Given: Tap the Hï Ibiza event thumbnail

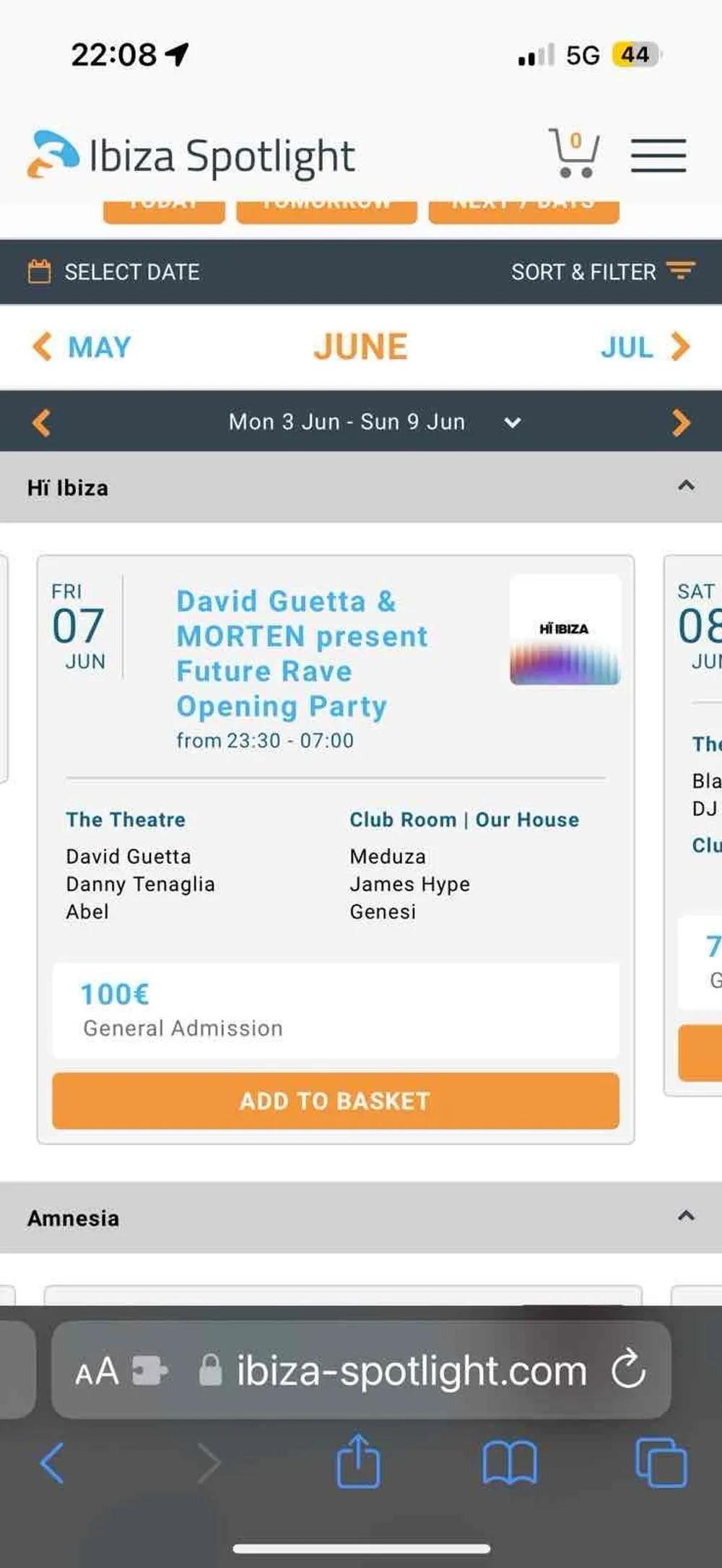Looking at the screenshot, I should (x=565, y=630).
